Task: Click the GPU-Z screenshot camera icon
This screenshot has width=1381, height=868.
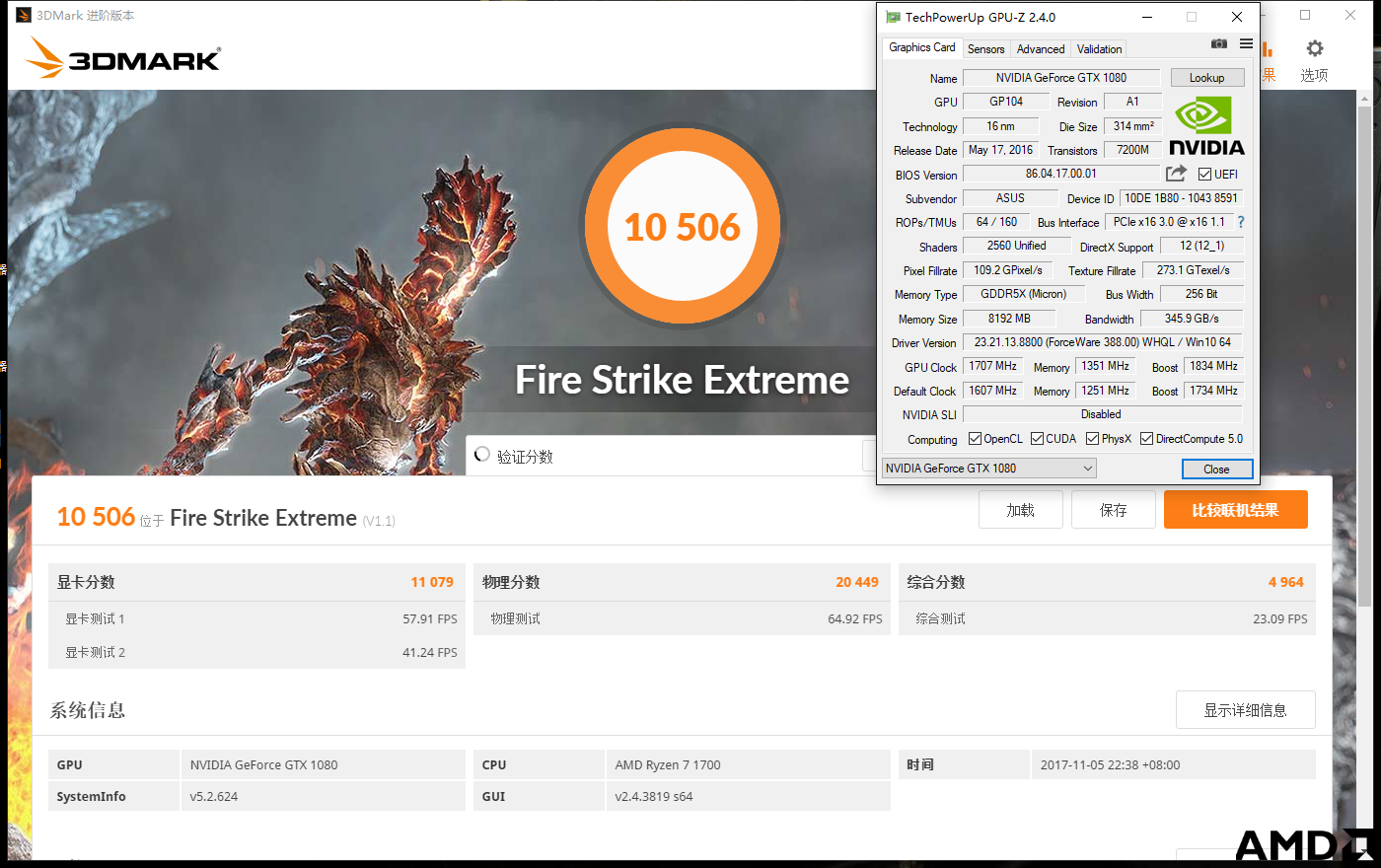Action: (x=1219, y=44)
